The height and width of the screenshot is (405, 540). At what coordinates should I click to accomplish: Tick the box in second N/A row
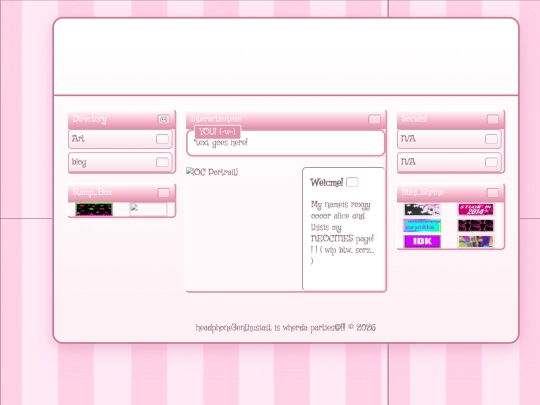coord(491,162)
